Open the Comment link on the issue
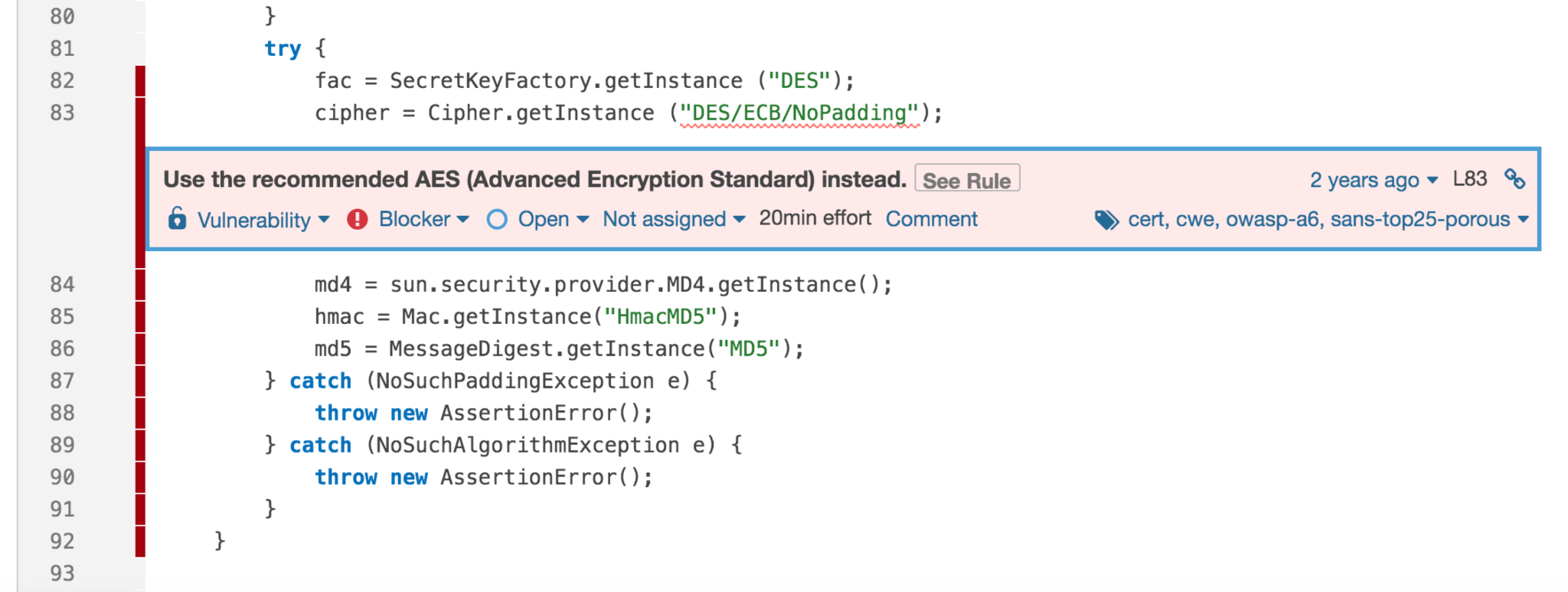The height and width of the screenshot is (592, 1568). pyautogui.click(x=931, y=220)
